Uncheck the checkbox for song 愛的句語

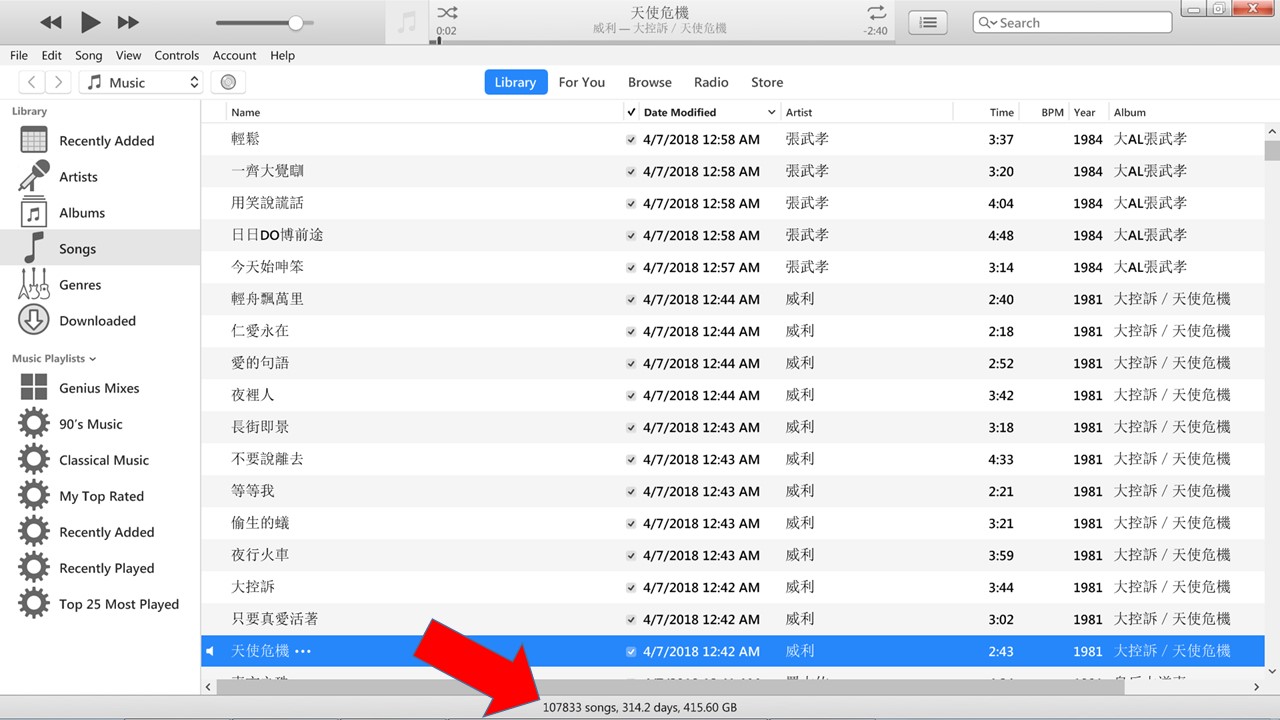click(x=631, y=364)
